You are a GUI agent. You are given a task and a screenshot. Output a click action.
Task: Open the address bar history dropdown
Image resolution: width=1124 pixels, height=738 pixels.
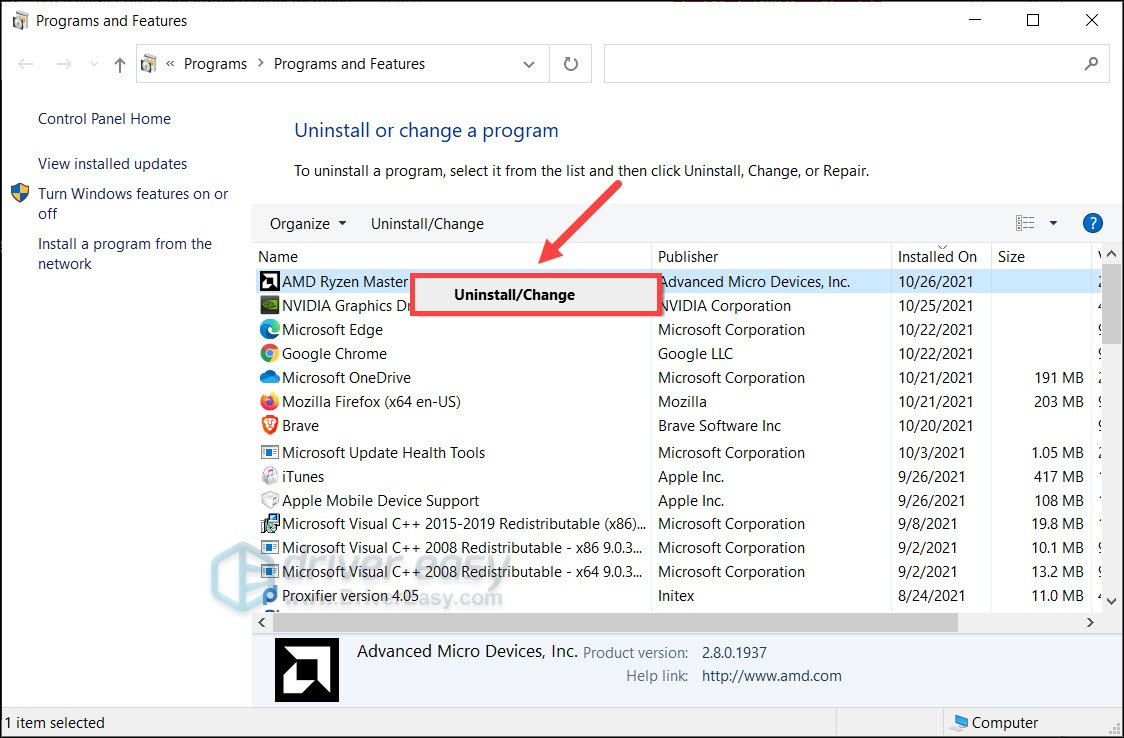(x=529, y=64)
